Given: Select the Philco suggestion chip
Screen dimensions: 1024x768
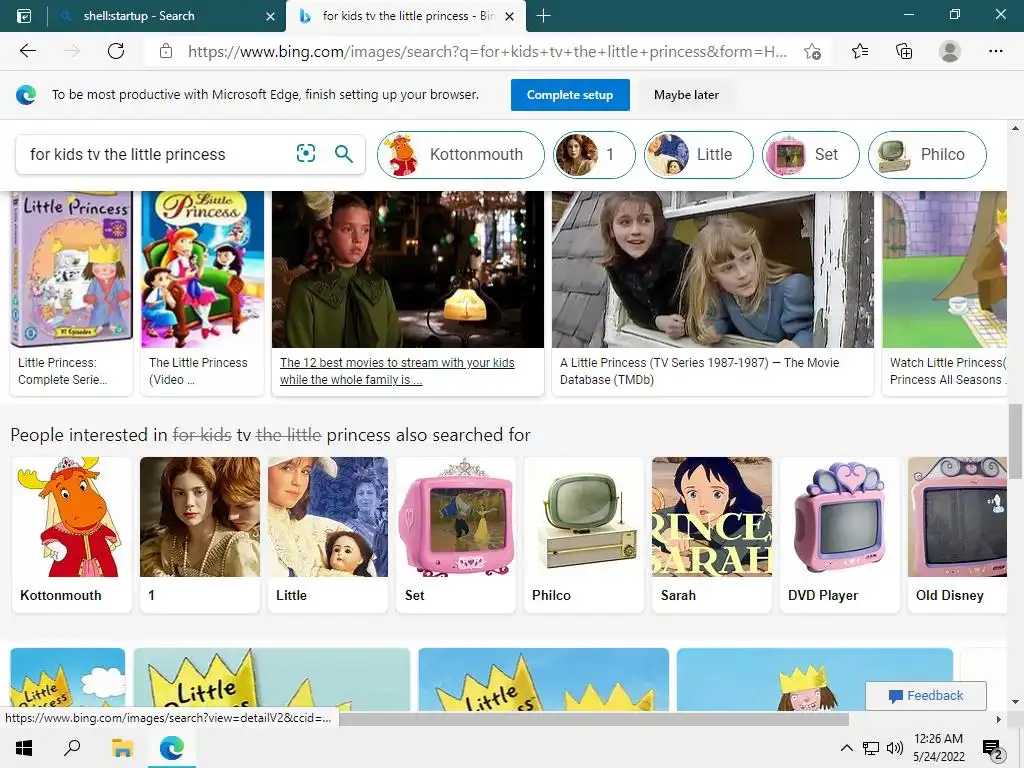Looking at the screenshot, I should pos(927,155).
